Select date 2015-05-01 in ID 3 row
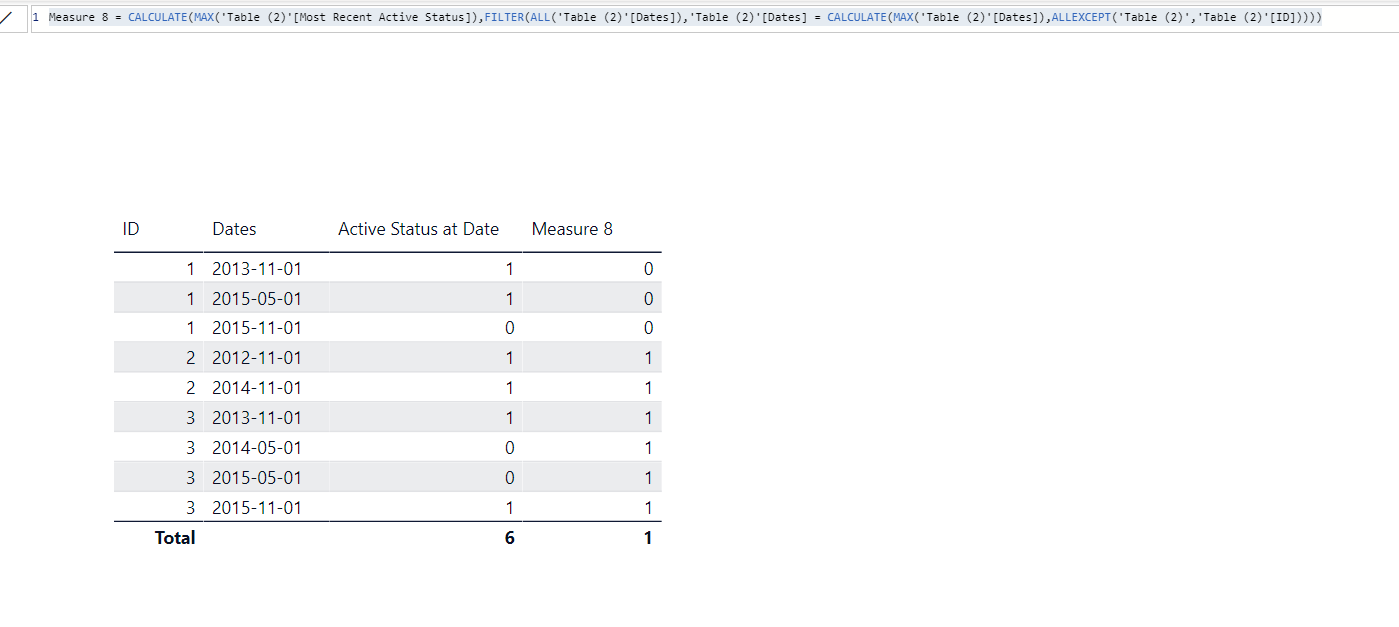Image resolution: width=1399 pixels, height=627 pixels. click(x=256, y=478)
